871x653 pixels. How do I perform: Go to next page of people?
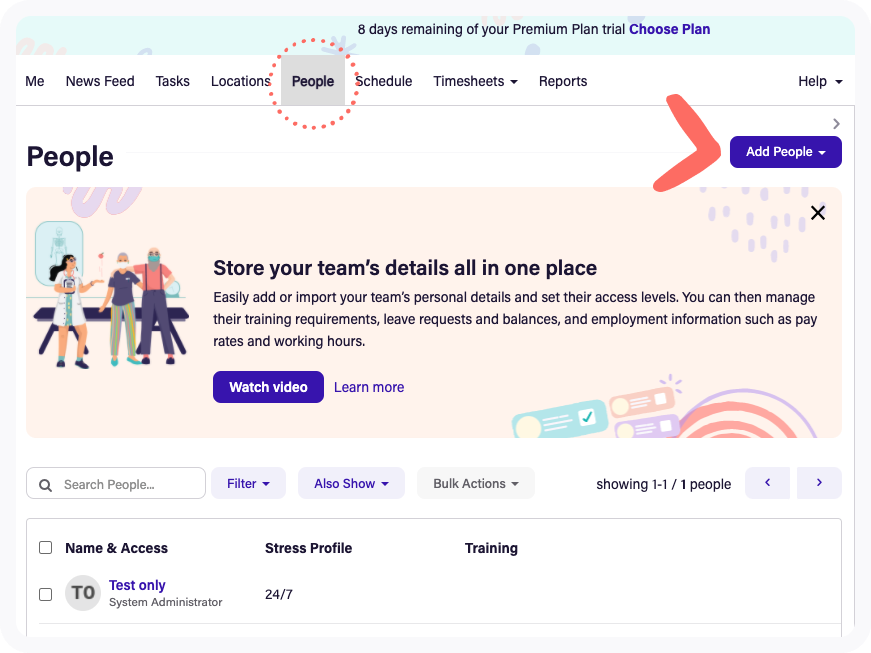819,483
